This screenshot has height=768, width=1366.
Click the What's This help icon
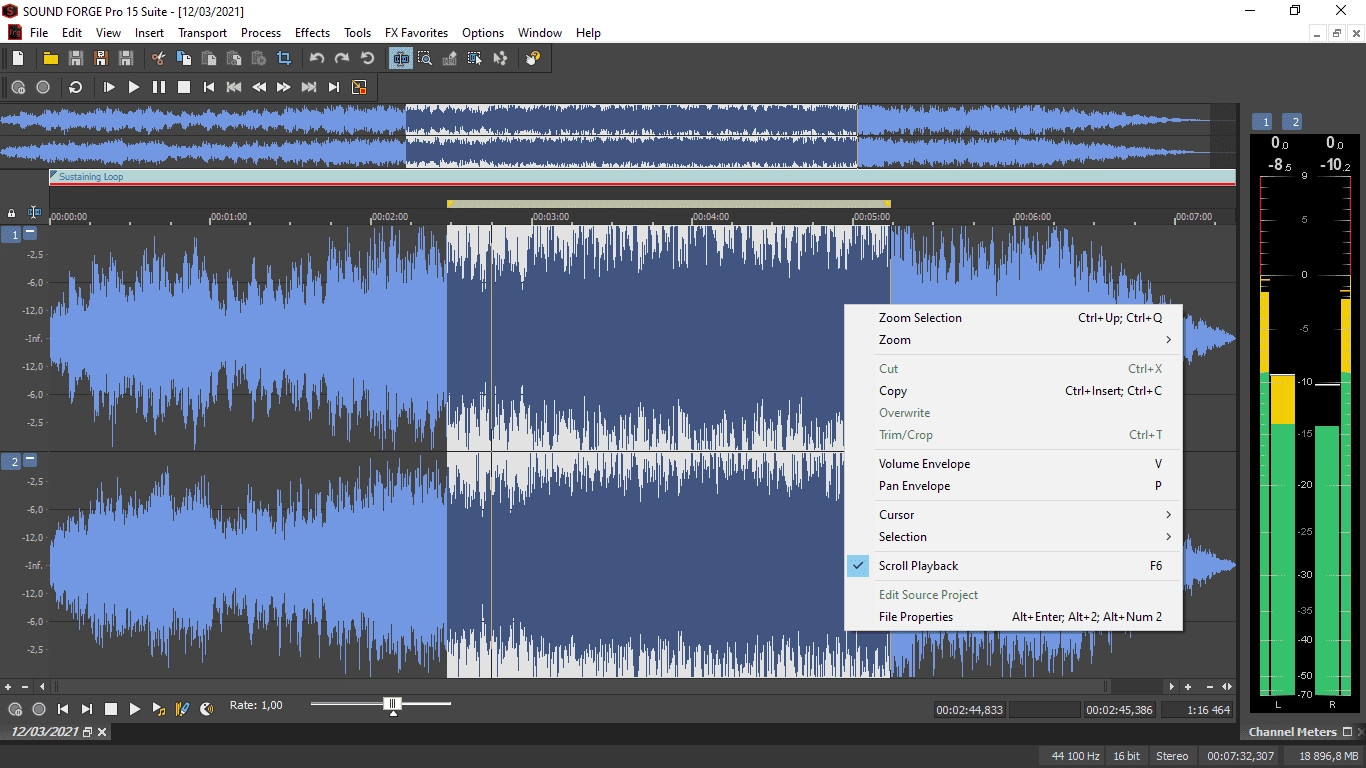click(533, 59)
